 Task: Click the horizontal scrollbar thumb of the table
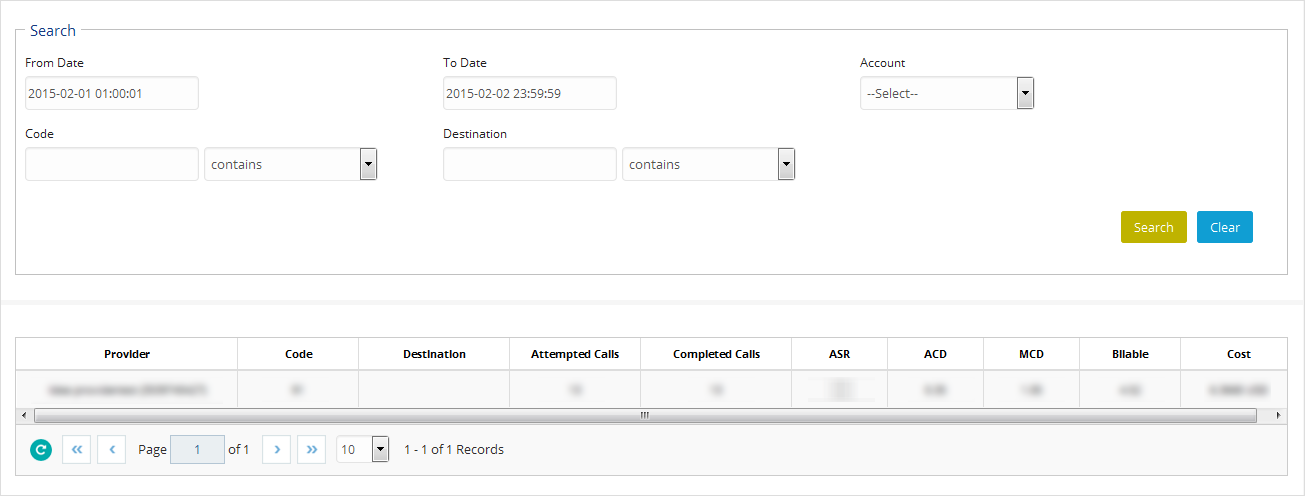[x=645, y=415]
